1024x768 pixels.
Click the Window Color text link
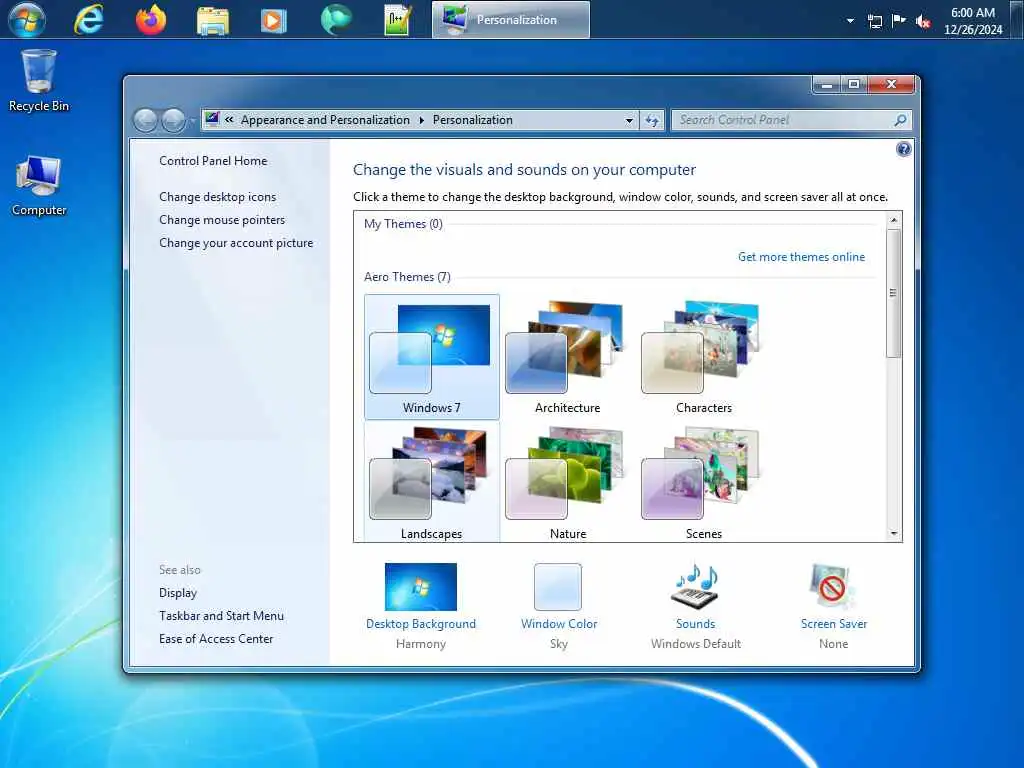[x=559, y=624]
